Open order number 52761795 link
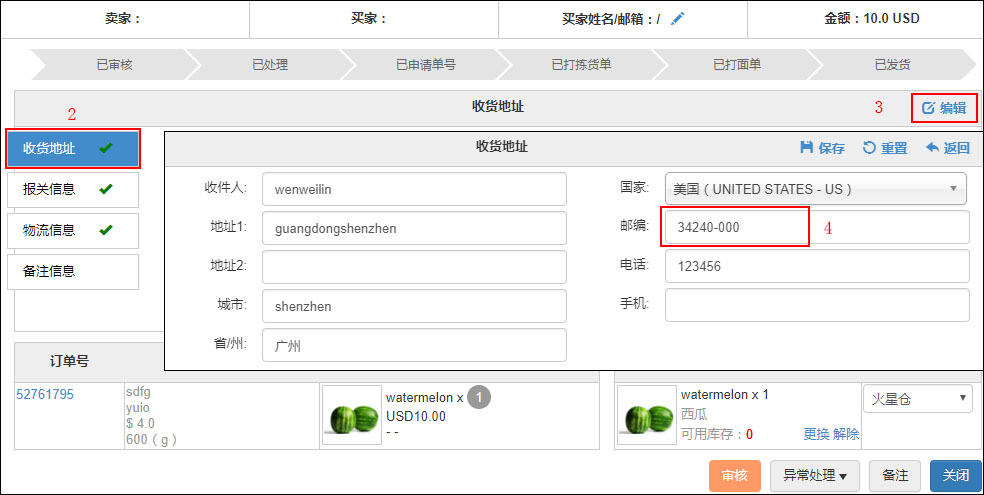This screenshot has height=495, width=984. [45, 395]
